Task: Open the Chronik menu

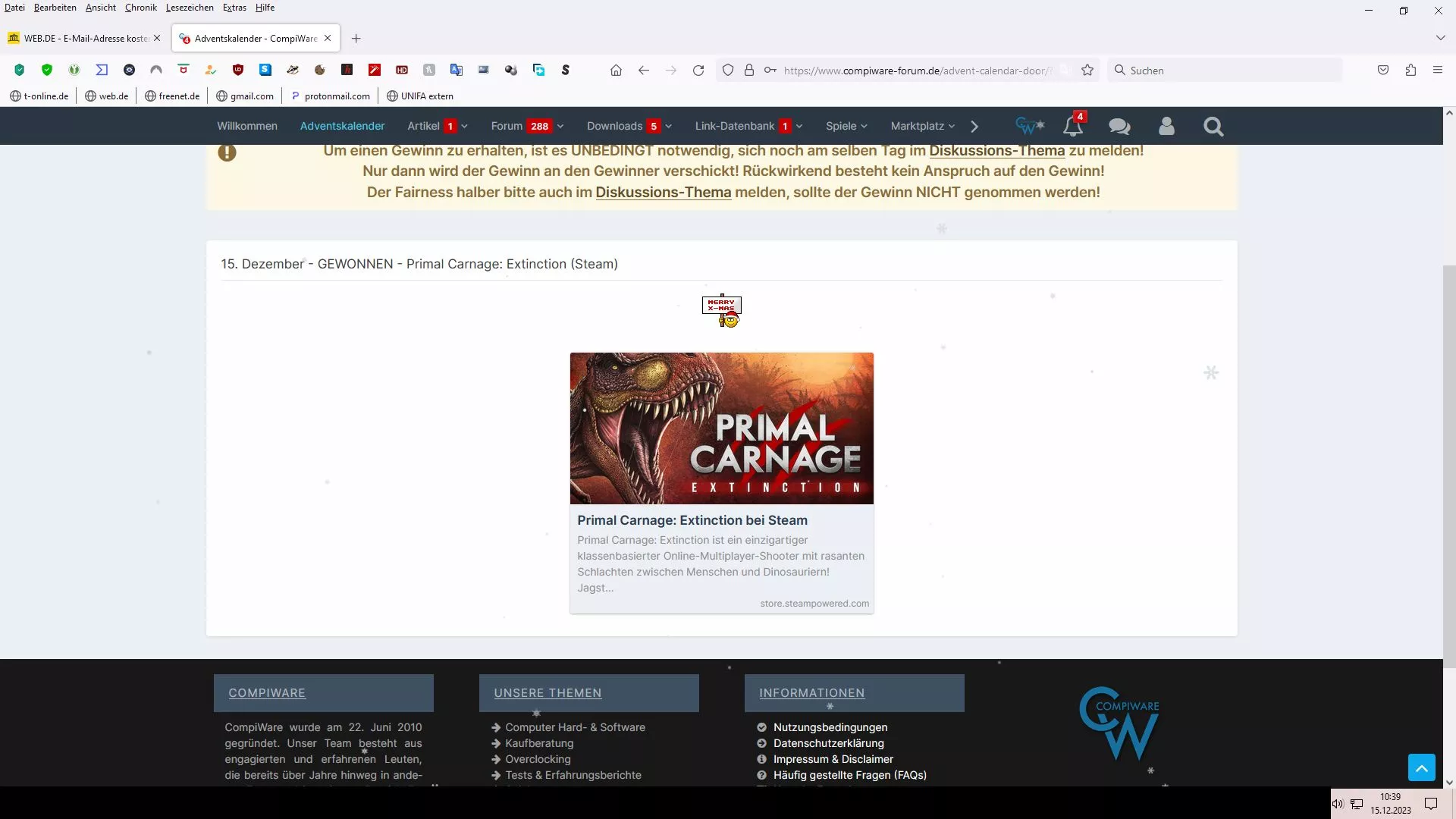Action: click(141, 8)
